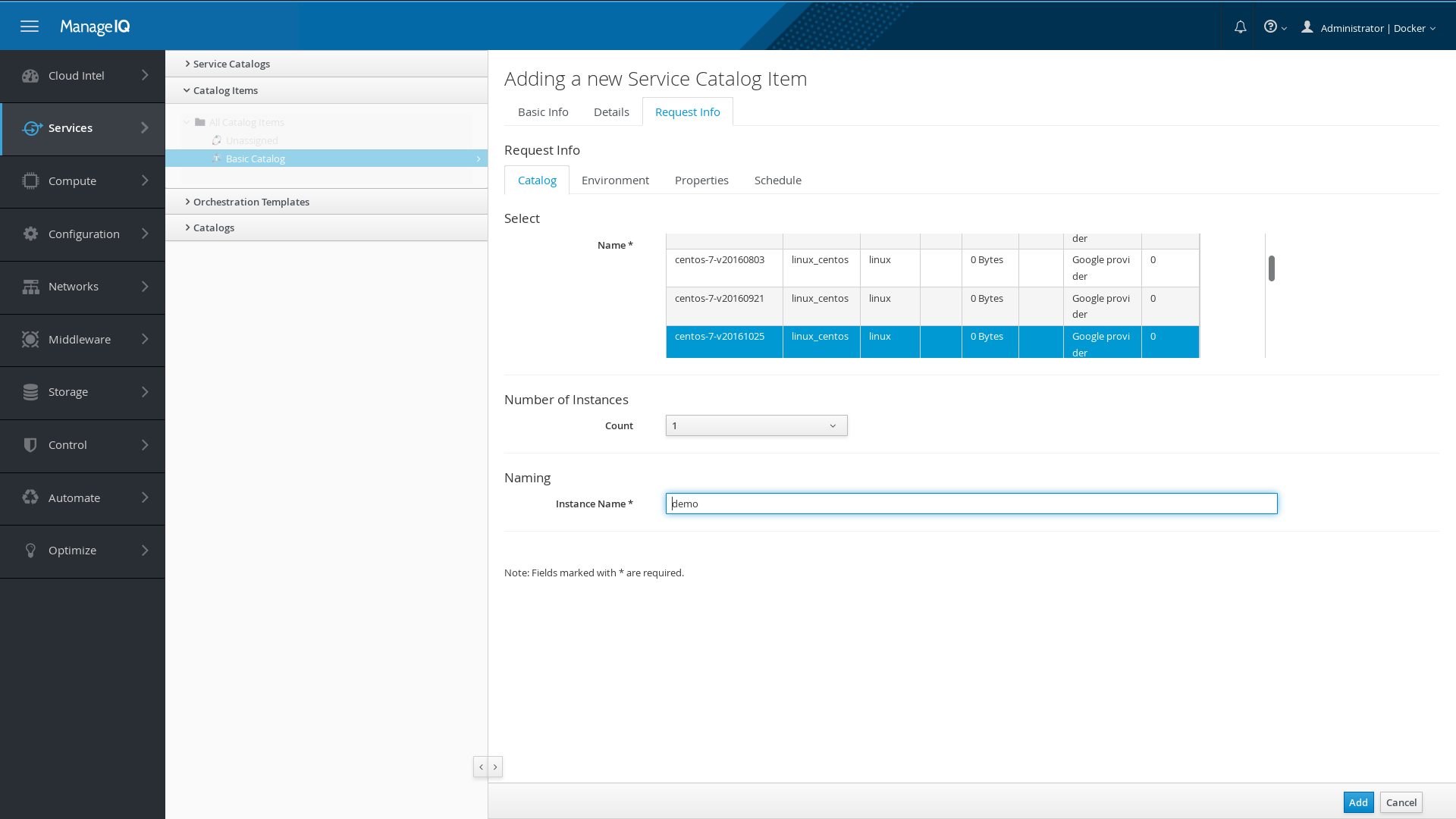Image resolution: width=1456 pixels, height=819 pixels.
Task: Collapse the All Catalog Items tree node
Action: point(187,122)
